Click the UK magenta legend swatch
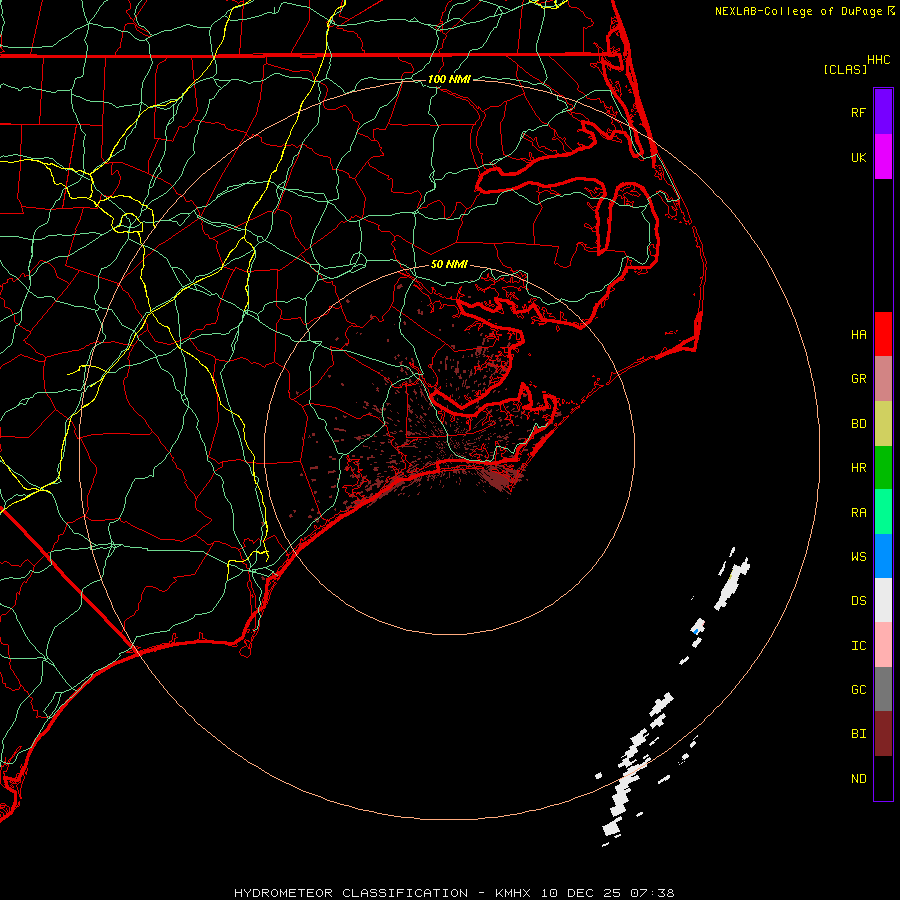Screen dimensions: 900x900 coord(883,157)
